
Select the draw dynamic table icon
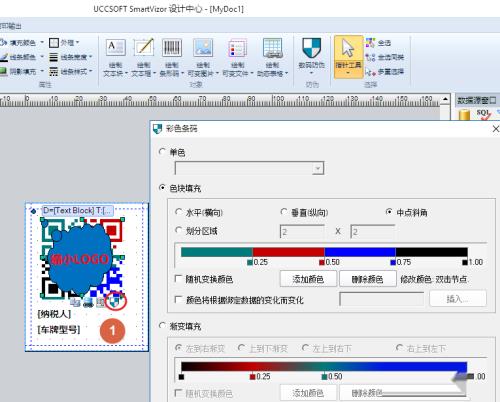tap(272, 48)
